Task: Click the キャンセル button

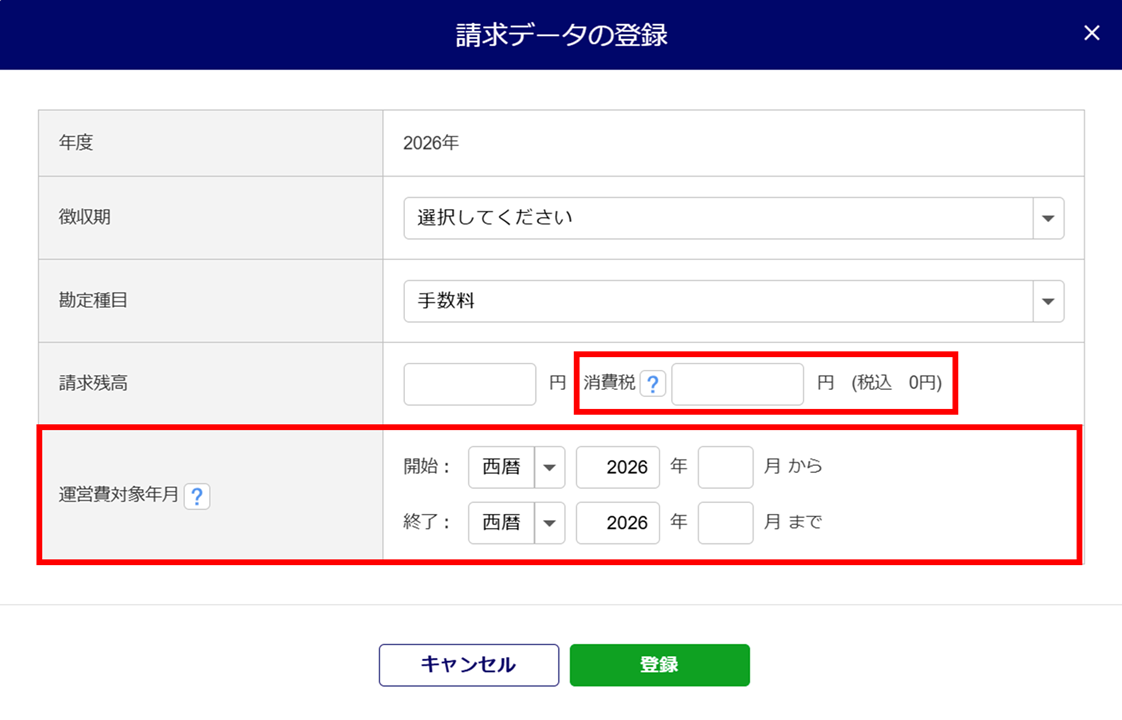Action: tap(469, 665)
